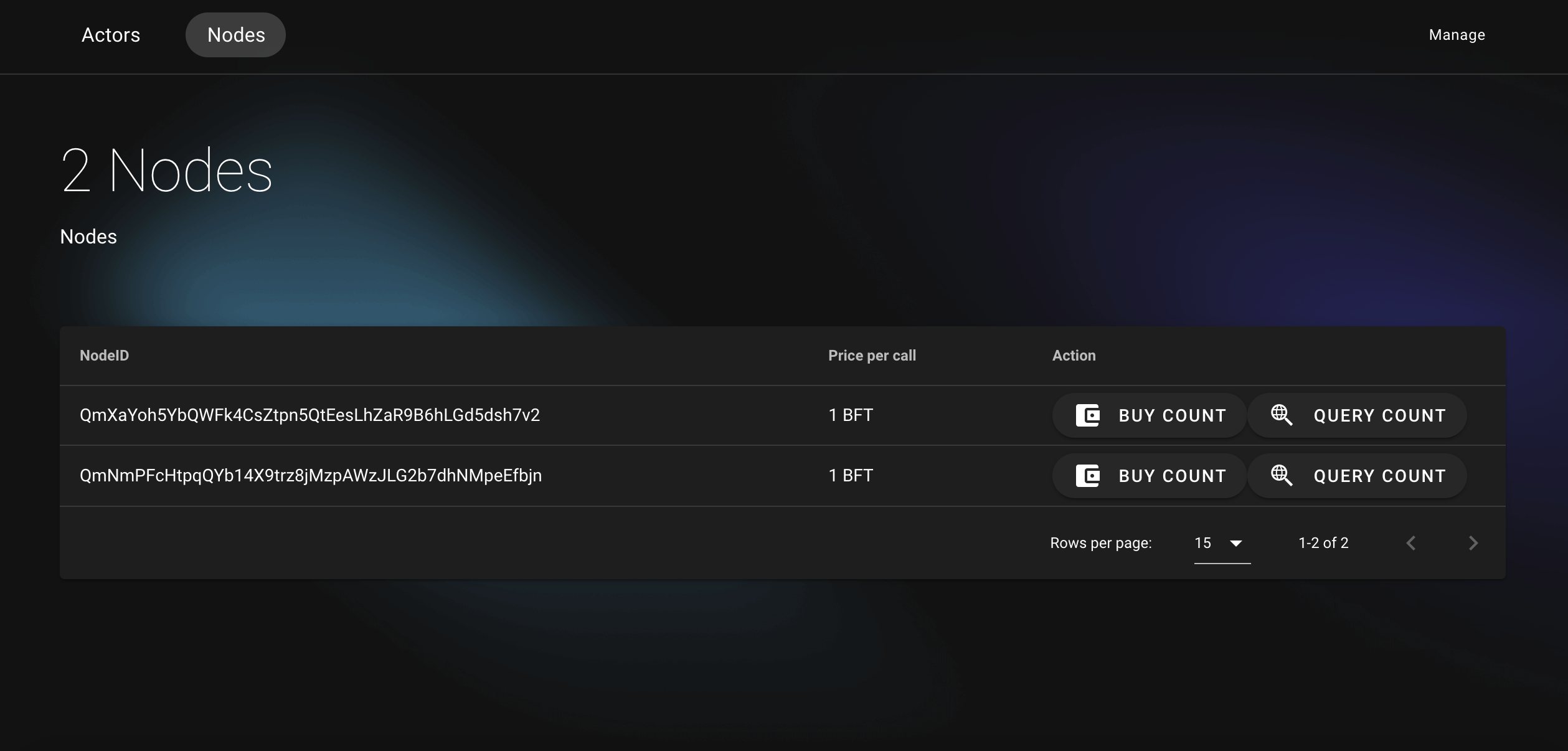Click the NodeID column header
Screen dimensions: 1568x751
(x=105, y=356)
